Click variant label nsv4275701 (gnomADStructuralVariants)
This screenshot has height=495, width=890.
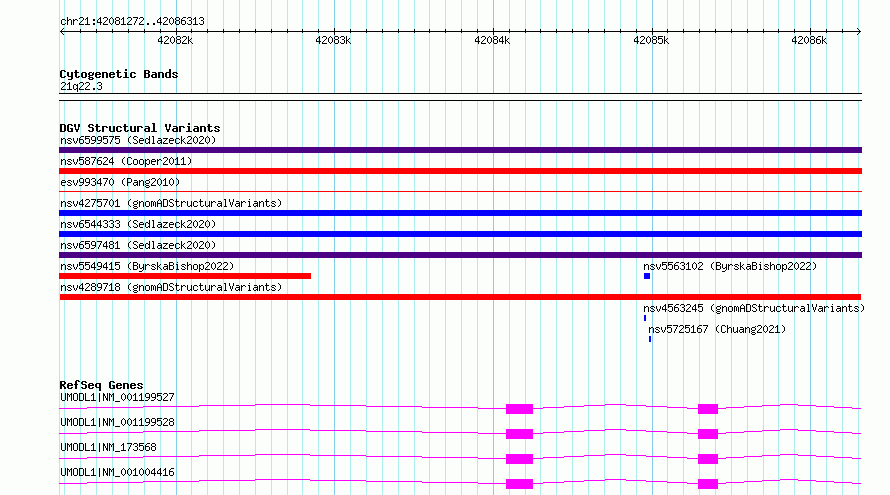171,203
